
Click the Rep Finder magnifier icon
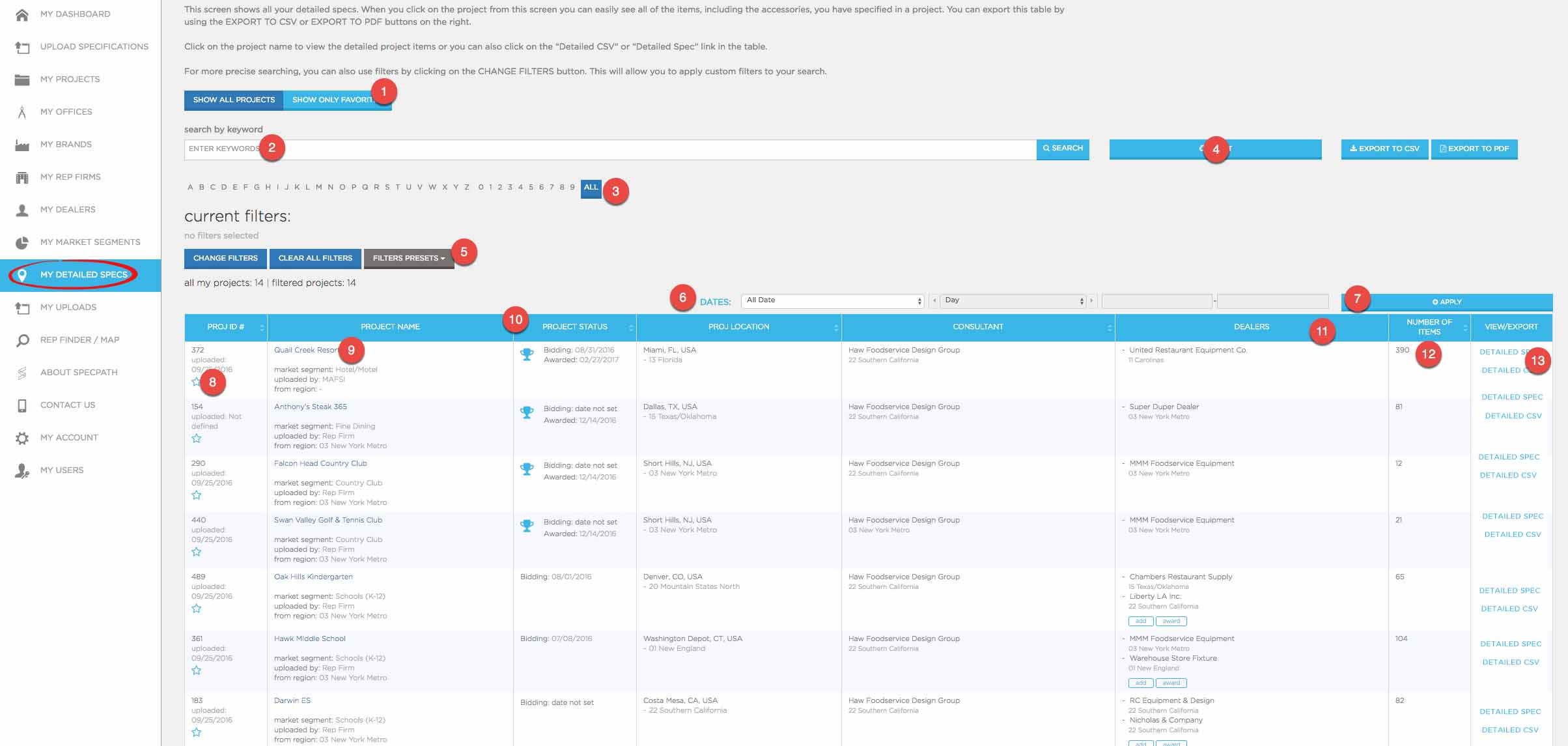[22, 340]
